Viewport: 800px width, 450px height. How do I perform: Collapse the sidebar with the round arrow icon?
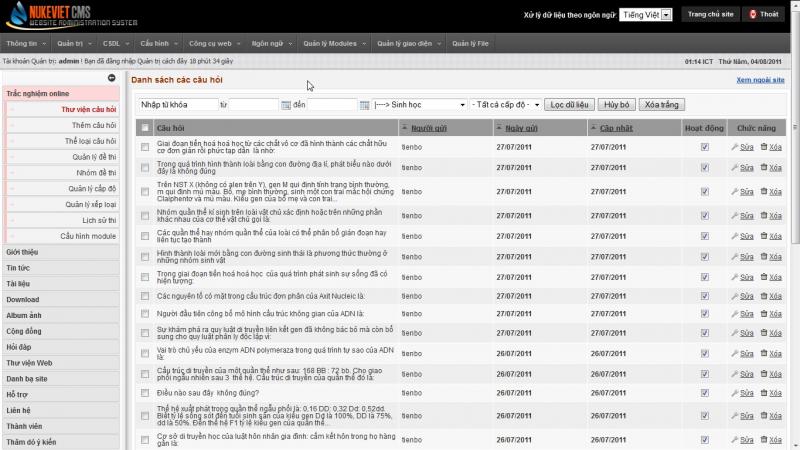[x=111, y=78]
